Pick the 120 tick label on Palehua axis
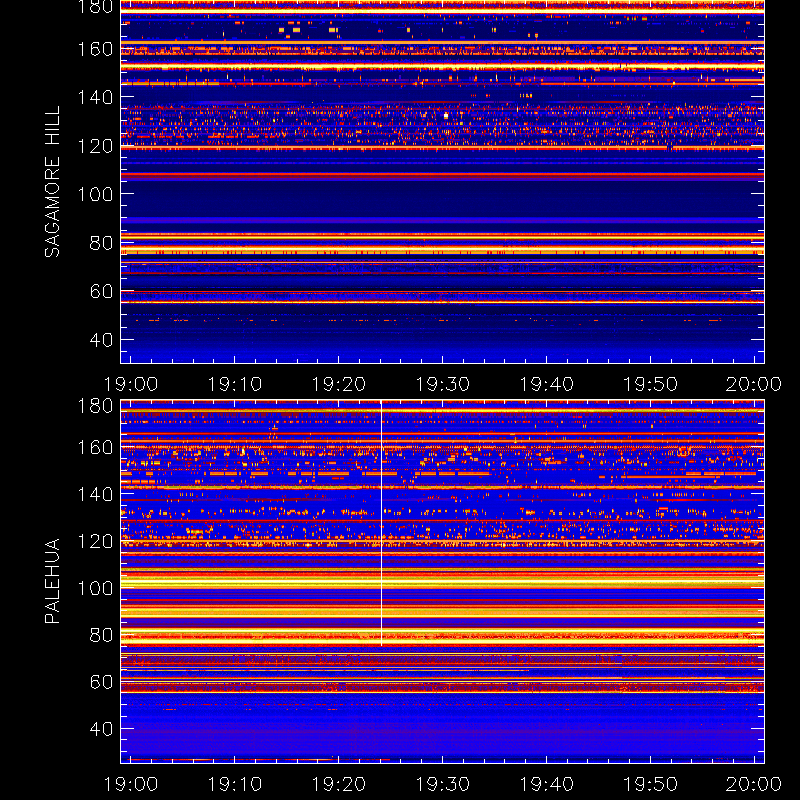The height and width of the screenshot is (800, 800). click(x=95, y=541)
